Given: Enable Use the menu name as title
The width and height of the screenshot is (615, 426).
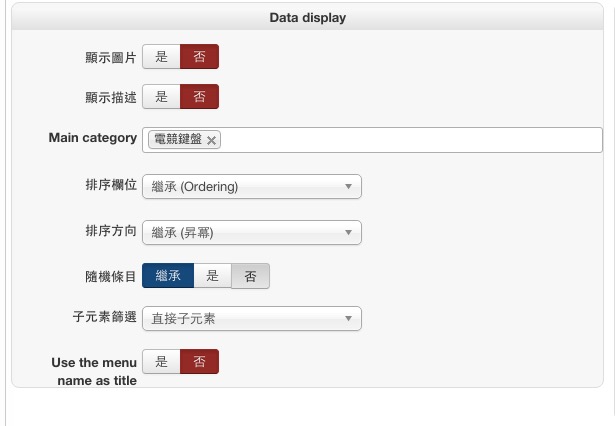Looking at the screenshot, I should [x=161, y=362].
